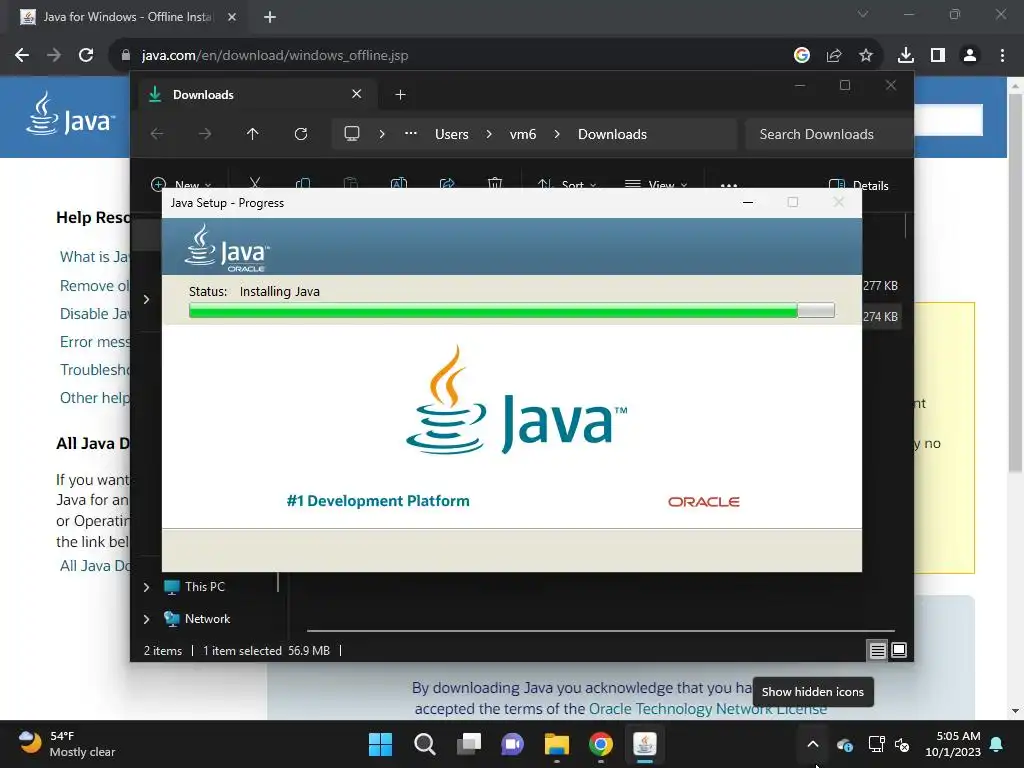The height and width of the screenshot is (768, 1024).
Task: Expand the Network tree node
Action: pyautogui.click(x=146, y=619)
